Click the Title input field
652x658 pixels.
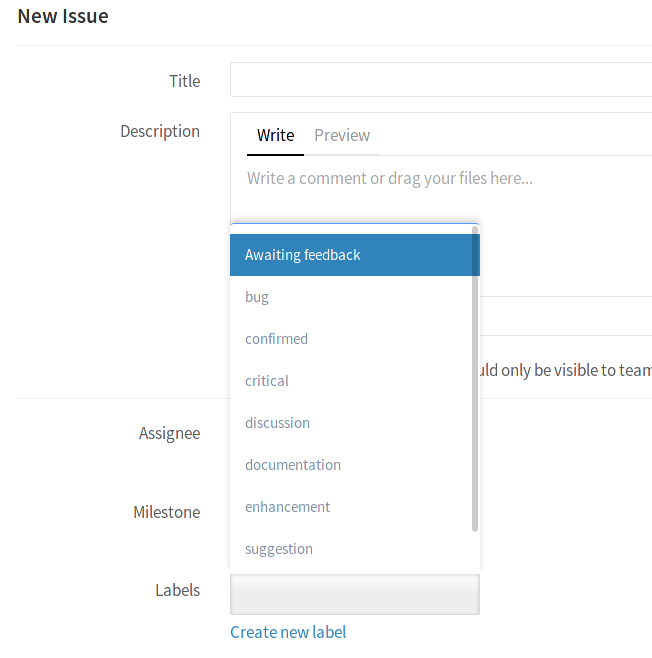[440, 80]
